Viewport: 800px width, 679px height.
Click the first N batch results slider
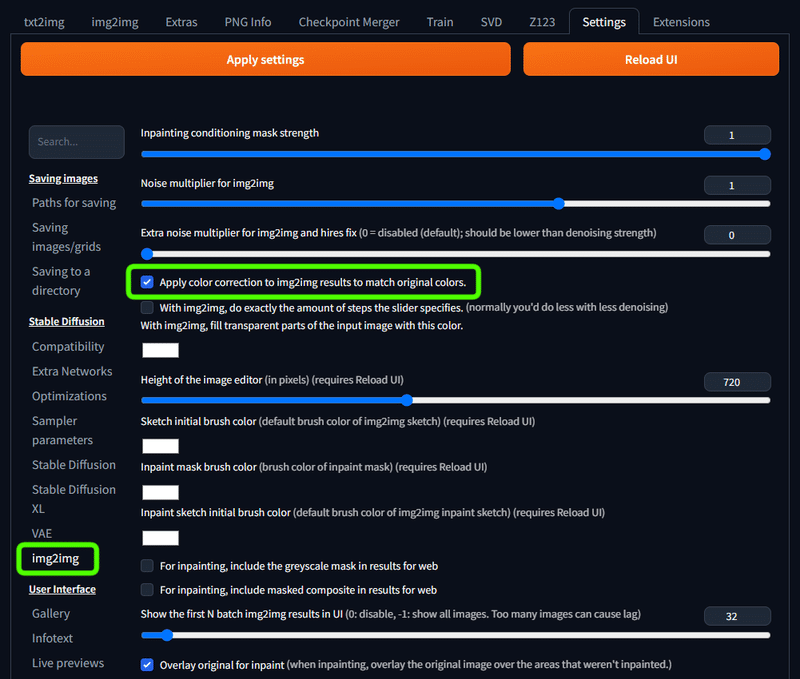[456, 635]
